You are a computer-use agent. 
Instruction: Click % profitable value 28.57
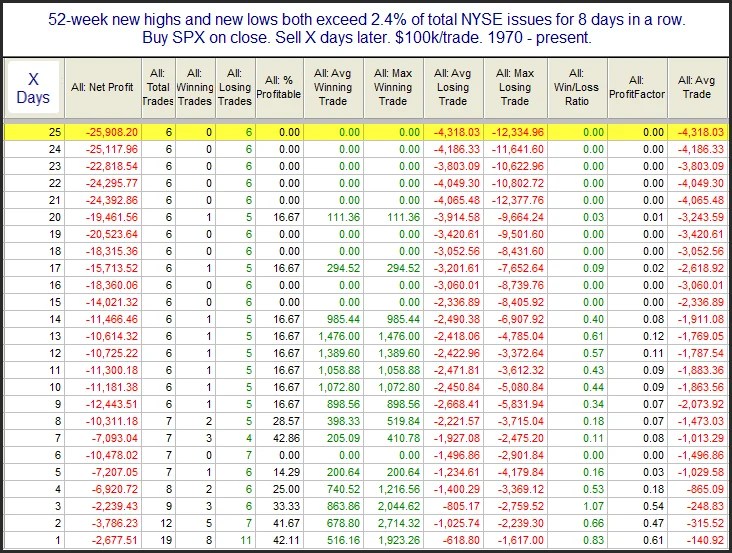tap(286, 421)
